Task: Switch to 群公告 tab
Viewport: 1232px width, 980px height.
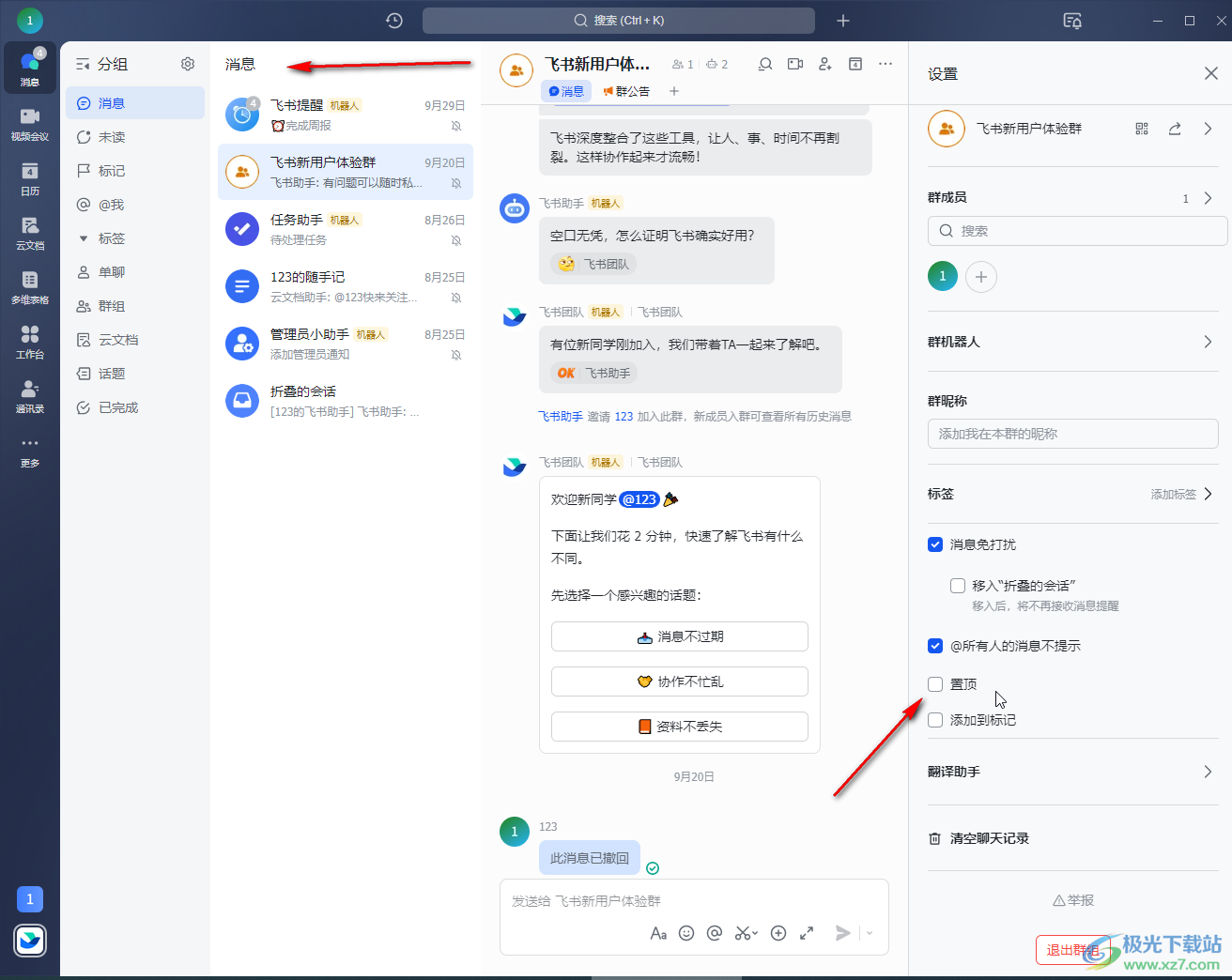Action: pyautogui.click(x=626, y=91)
